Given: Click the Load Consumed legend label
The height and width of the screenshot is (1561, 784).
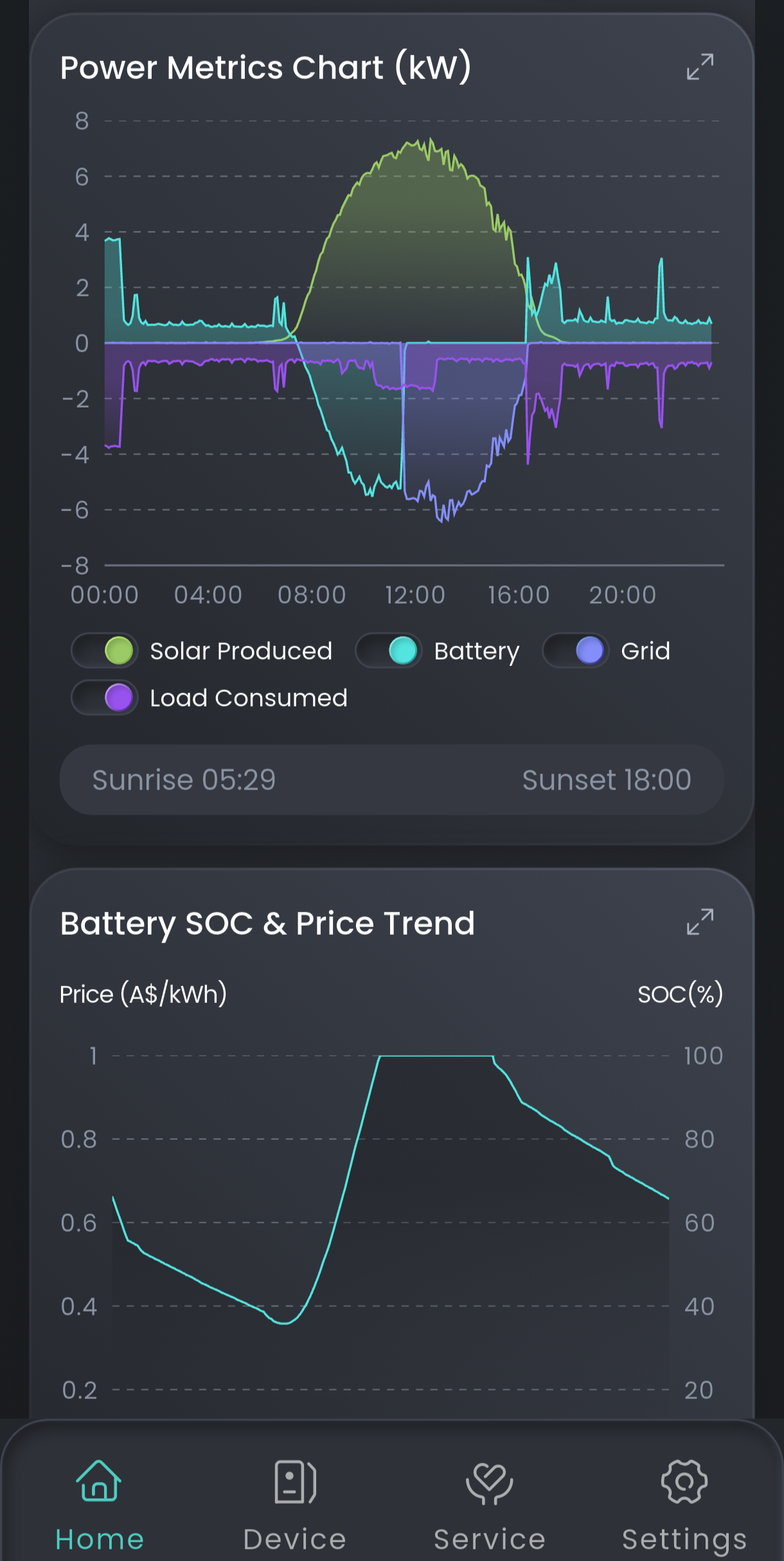Looking at the screenshot, I should tap(249, 698).
